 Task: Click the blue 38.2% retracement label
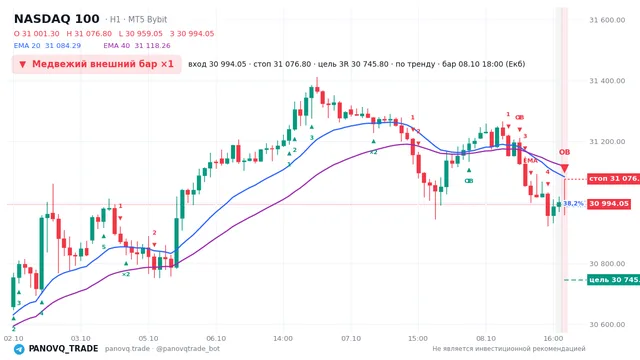click(573, 203)
